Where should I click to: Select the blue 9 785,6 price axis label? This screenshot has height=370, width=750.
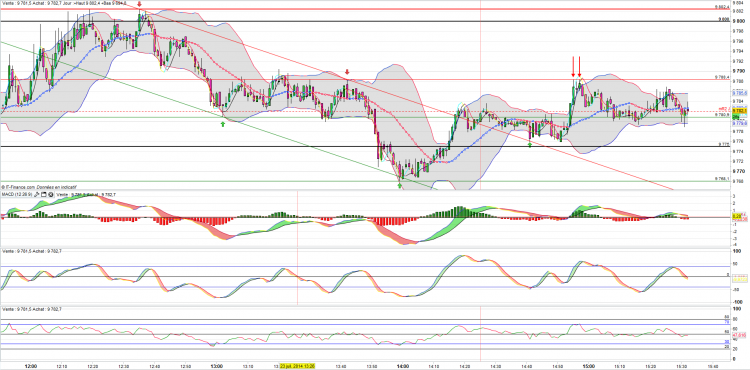tap(739, 93)
